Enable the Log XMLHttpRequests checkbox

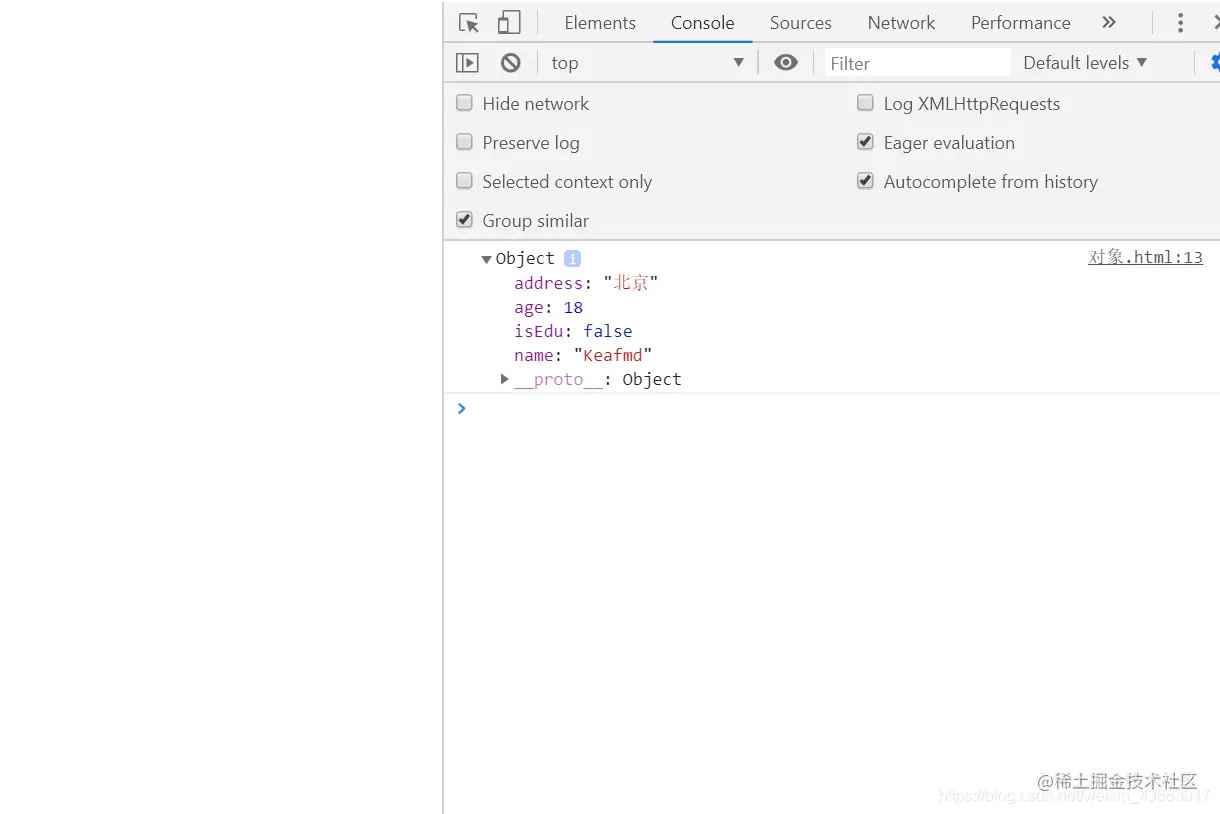865,103
